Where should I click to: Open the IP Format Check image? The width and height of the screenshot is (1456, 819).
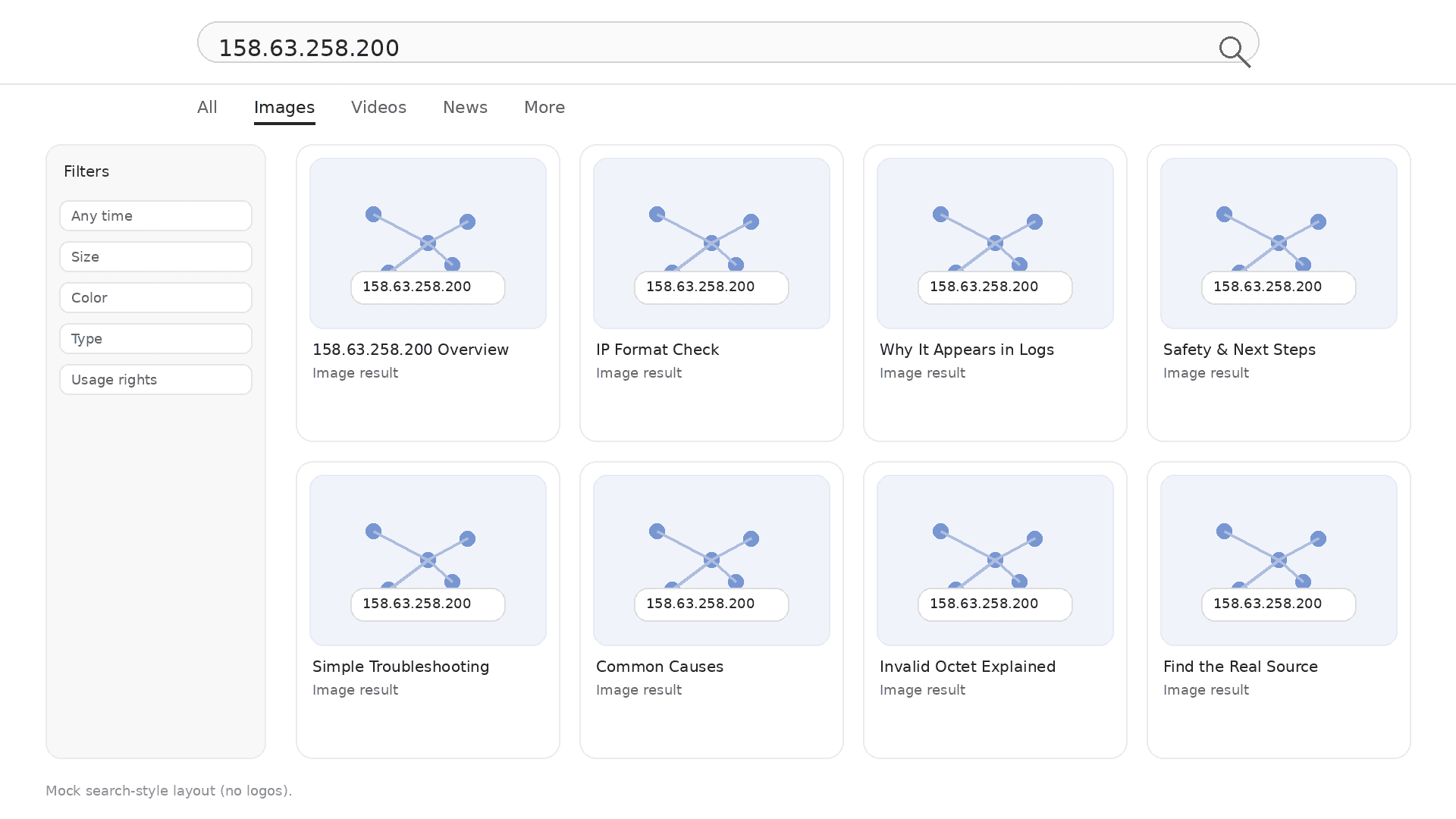[x=711, y=243]
